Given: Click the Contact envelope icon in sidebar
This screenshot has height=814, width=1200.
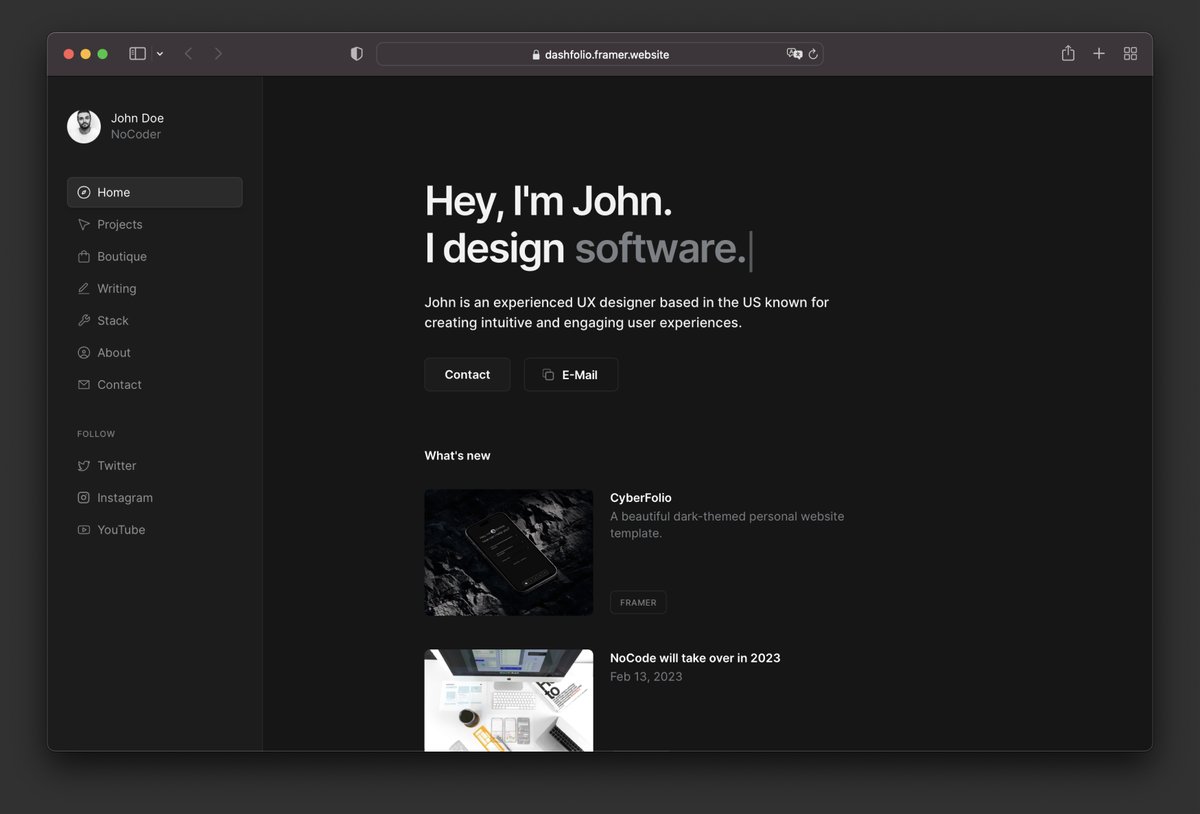Looking at the screenshot, I should coord(84,384).
